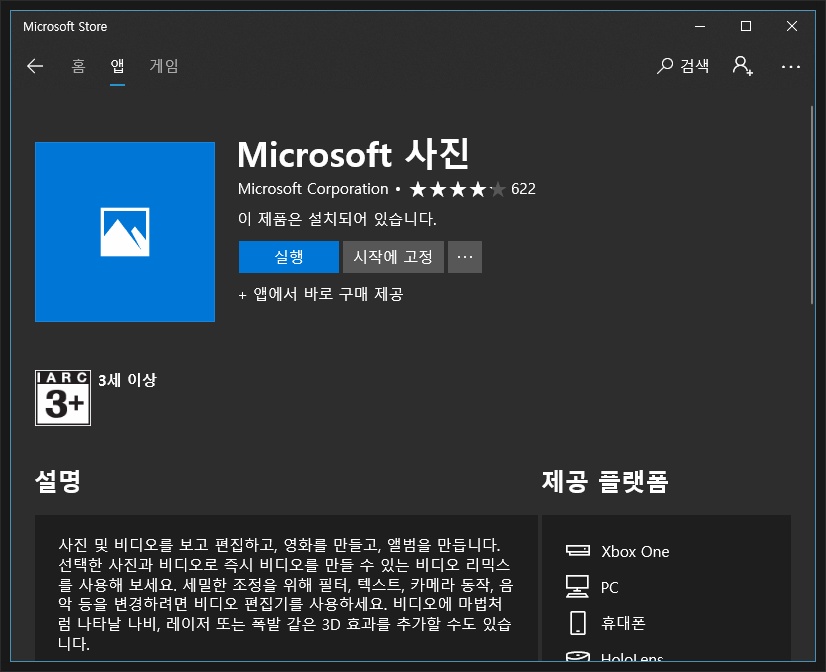Viewport: 826px width, 672px height.
Task: Click the star rating row
Action: click(457, 189)
